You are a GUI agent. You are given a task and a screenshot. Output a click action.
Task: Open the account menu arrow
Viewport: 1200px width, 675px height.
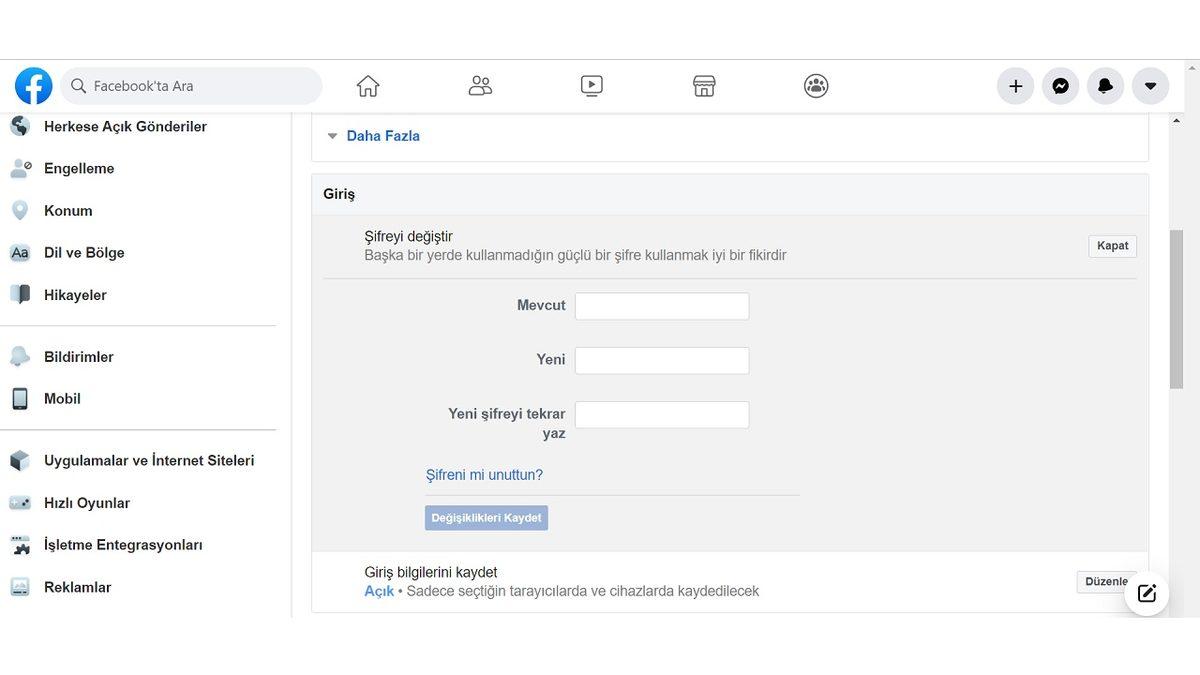[x=1150, y=85]
